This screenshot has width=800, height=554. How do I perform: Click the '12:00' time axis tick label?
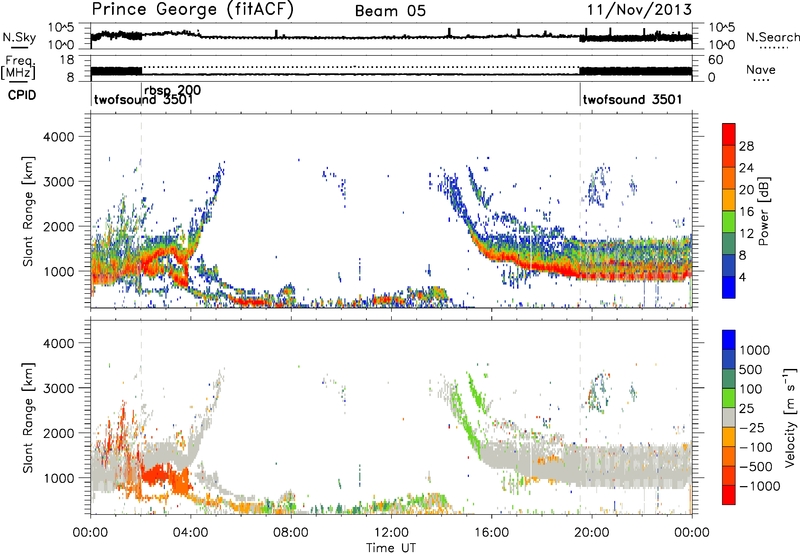(x=391, y=533)
